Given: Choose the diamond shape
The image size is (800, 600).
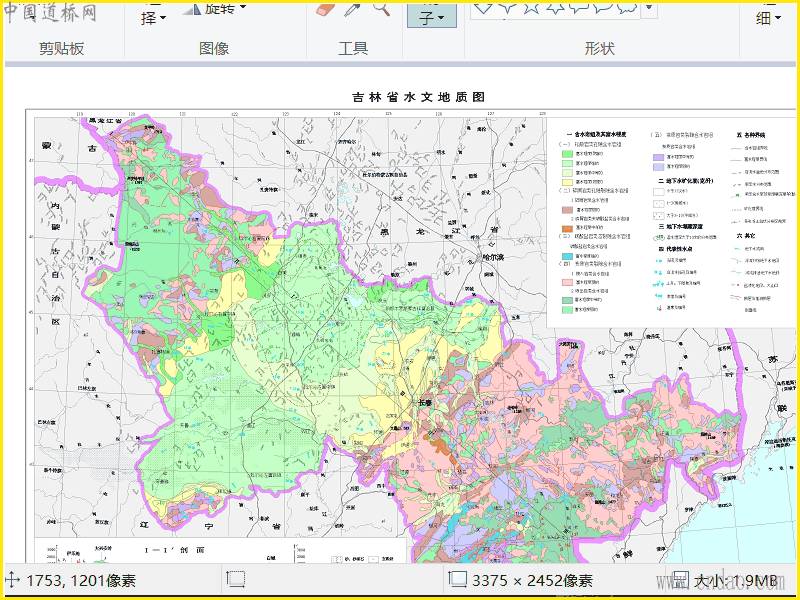Looking at the screenshot, I should point(483,8).
